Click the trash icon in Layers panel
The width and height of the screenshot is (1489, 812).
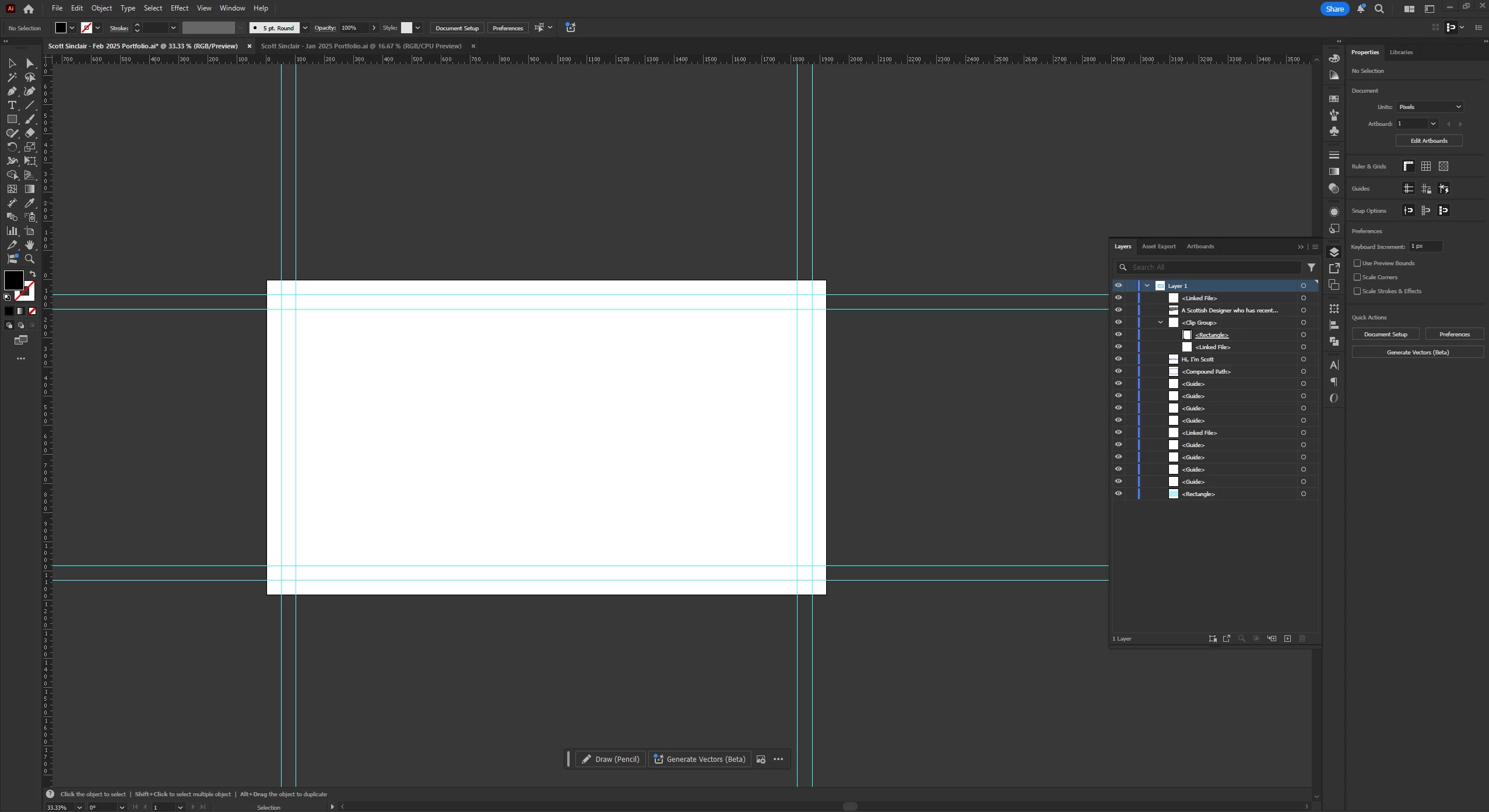point(1302,639)
